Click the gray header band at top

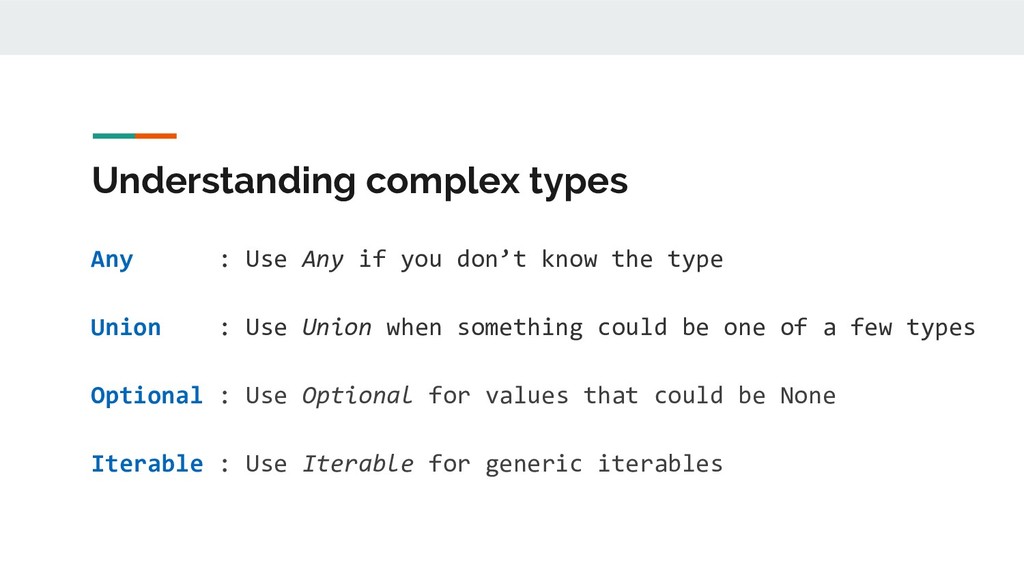pos(512,27)
